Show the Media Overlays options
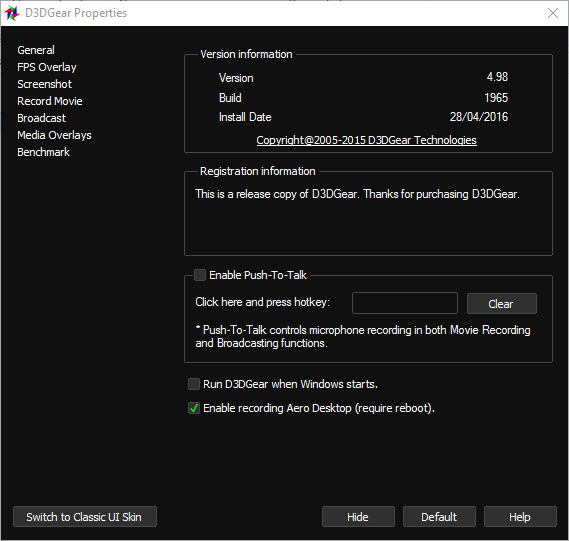This screenshot has height=541, width=569. 54,135
